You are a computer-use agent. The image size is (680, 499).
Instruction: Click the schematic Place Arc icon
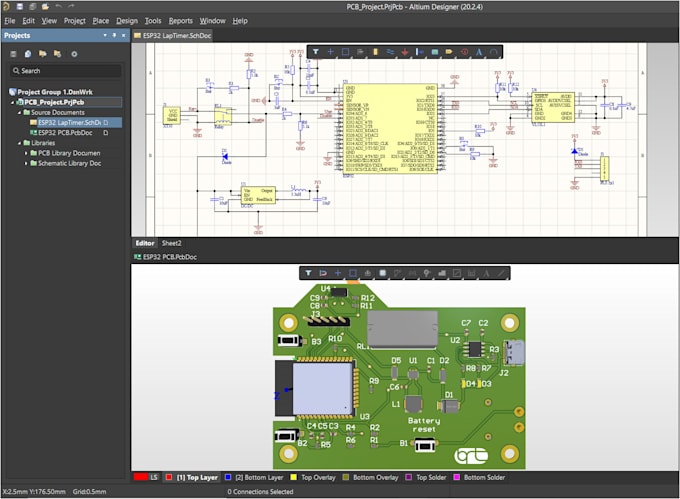click(494, 52)
